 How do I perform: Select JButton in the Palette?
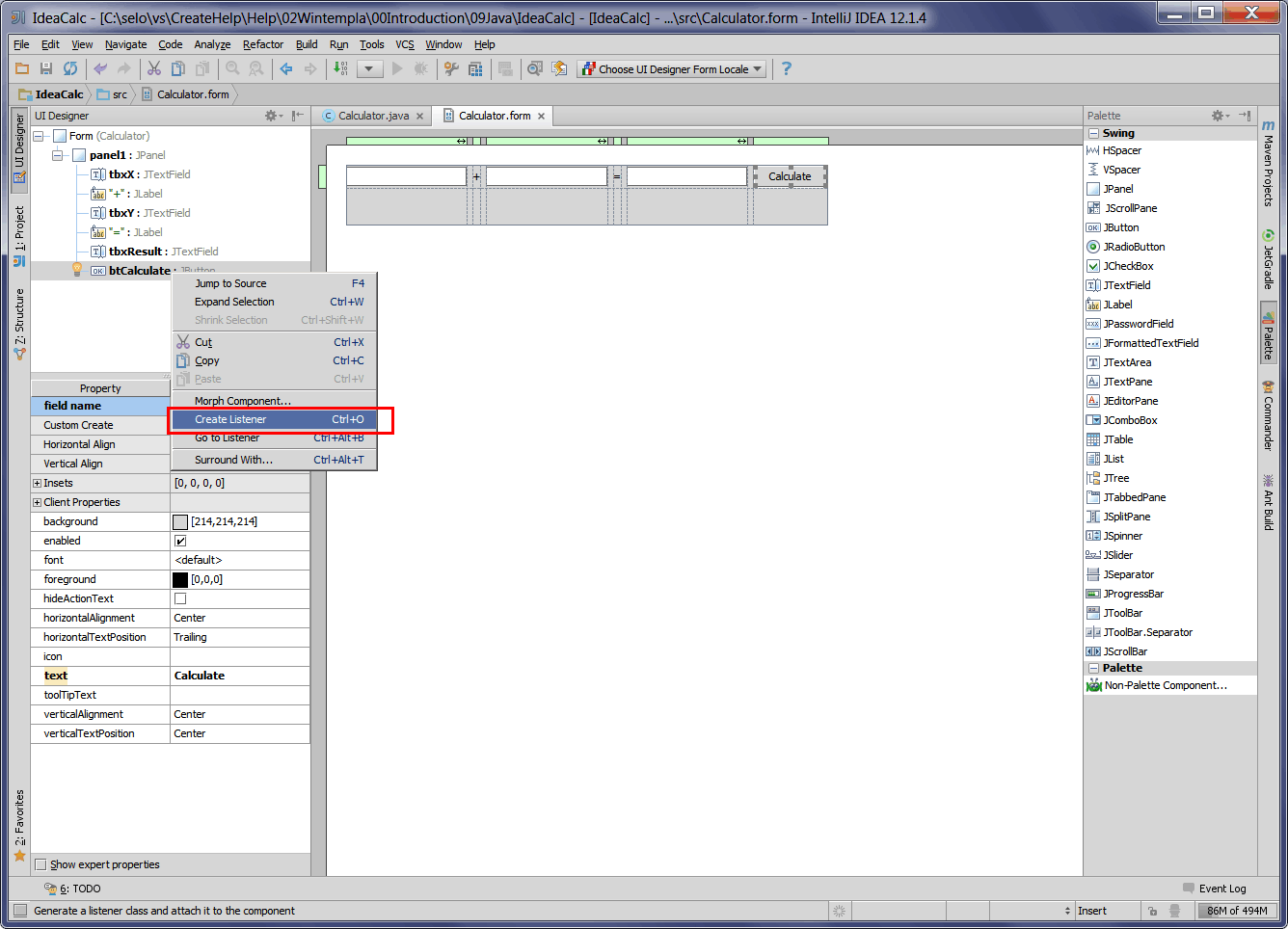(1121, 227)
